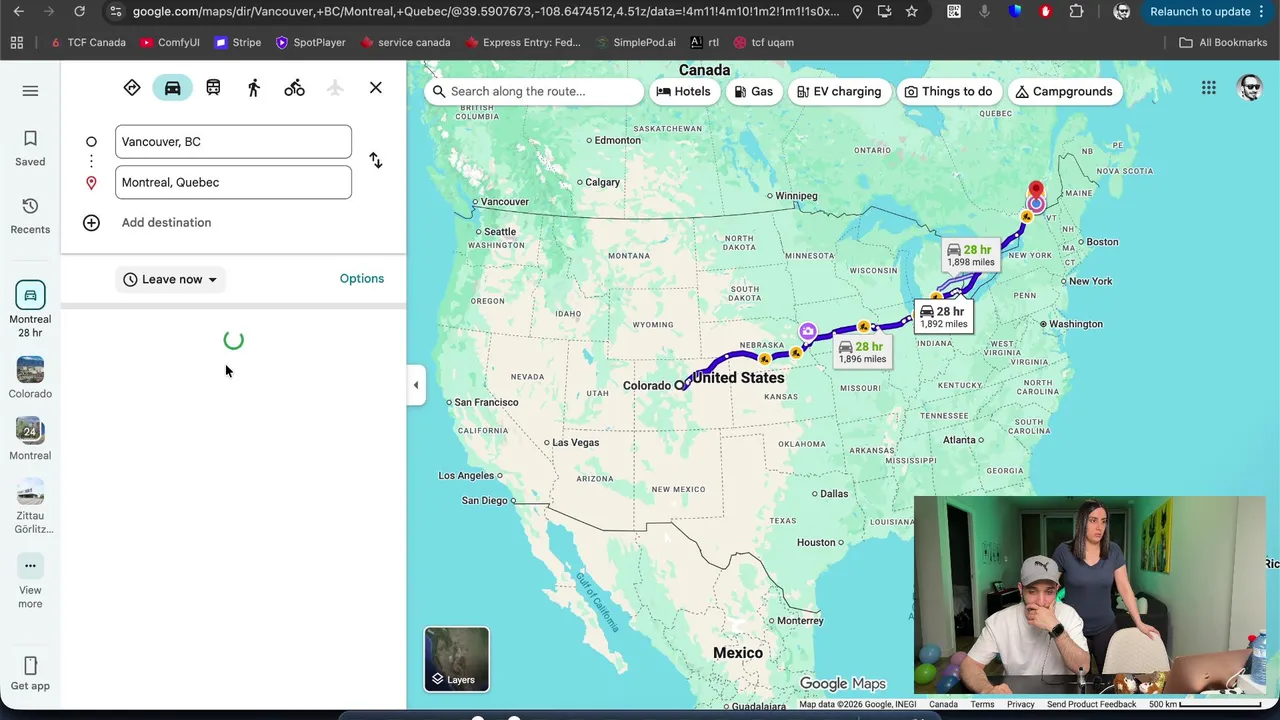Click the browser address bar URL
The height and width of the screenshot is (720, 1280).
tap(486, 12)
